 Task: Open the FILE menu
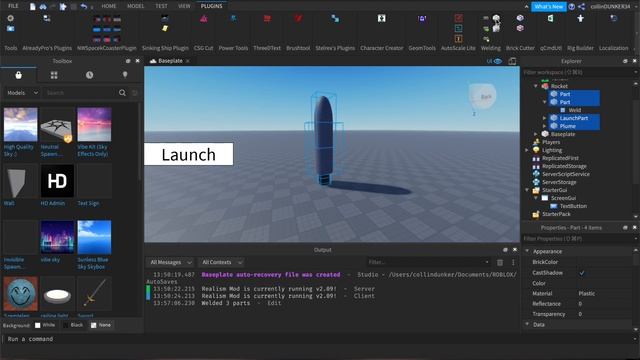[13, 6]
